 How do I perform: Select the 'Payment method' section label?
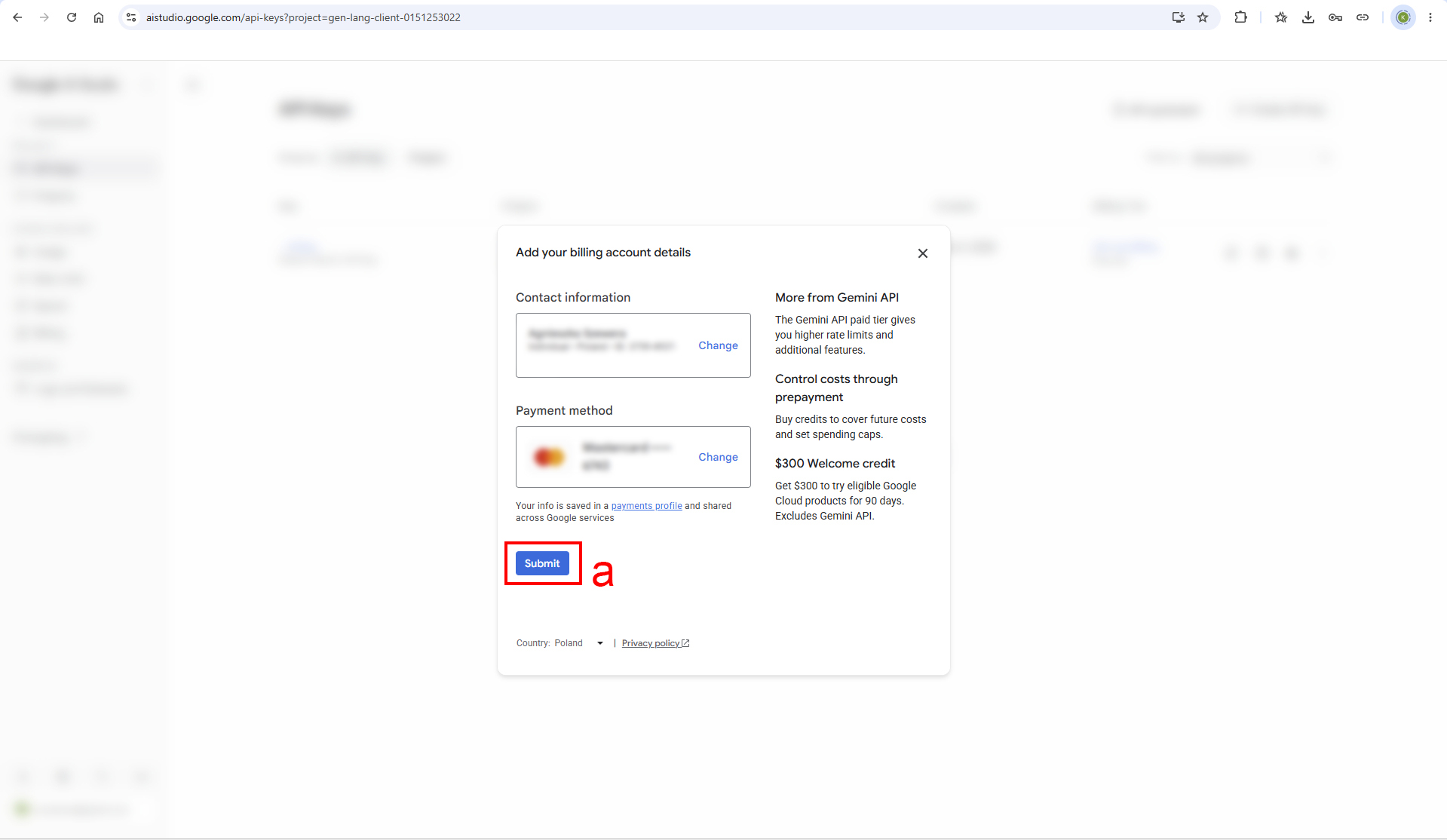coord(564,411)
